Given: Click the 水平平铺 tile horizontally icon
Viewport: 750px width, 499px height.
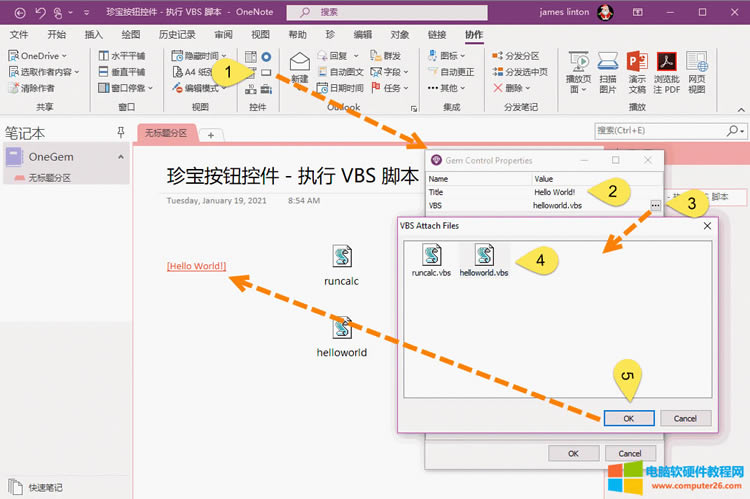Looking at the screenshot, I should click(123, 56).
